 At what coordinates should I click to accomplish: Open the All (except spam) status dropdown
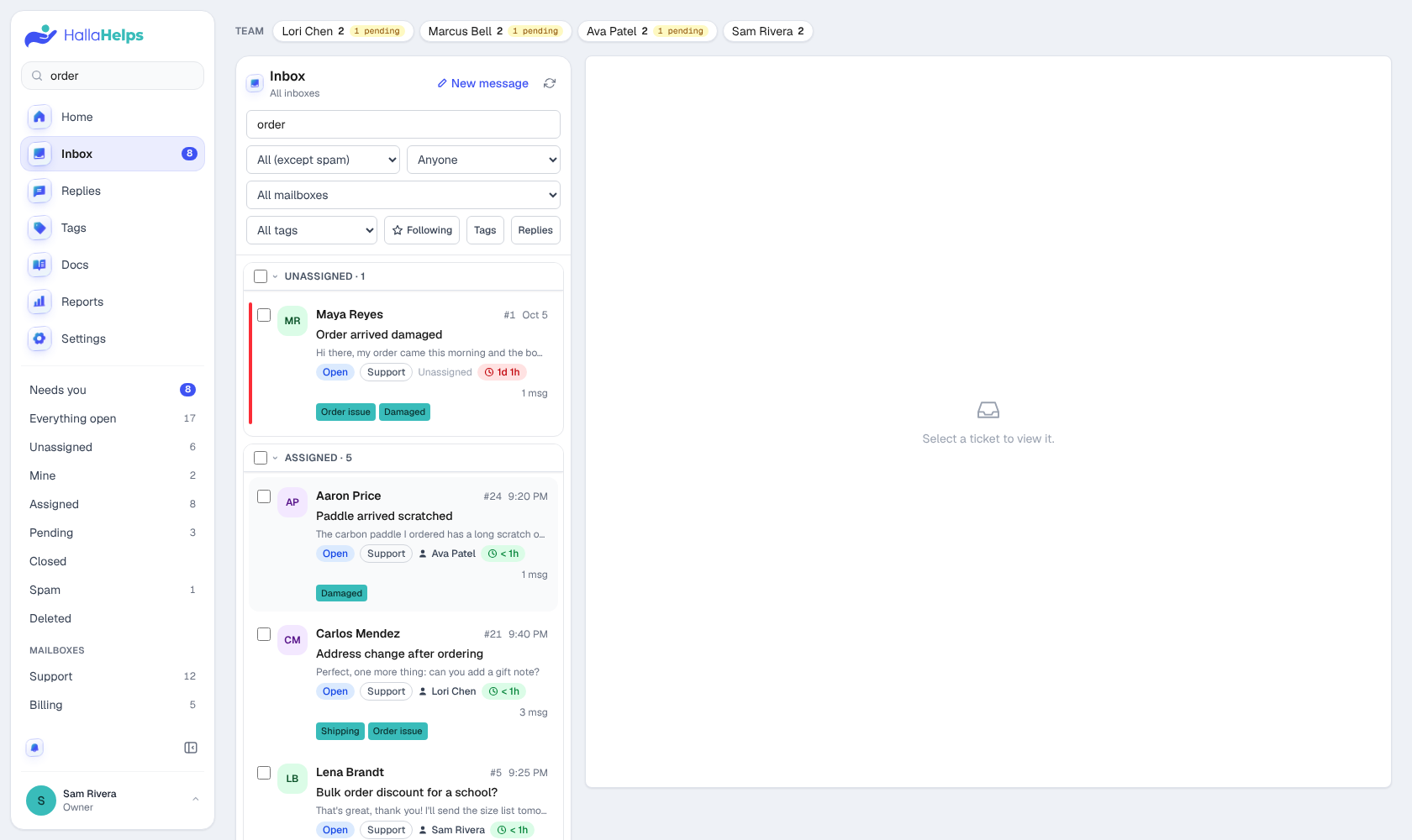point(323,160)
